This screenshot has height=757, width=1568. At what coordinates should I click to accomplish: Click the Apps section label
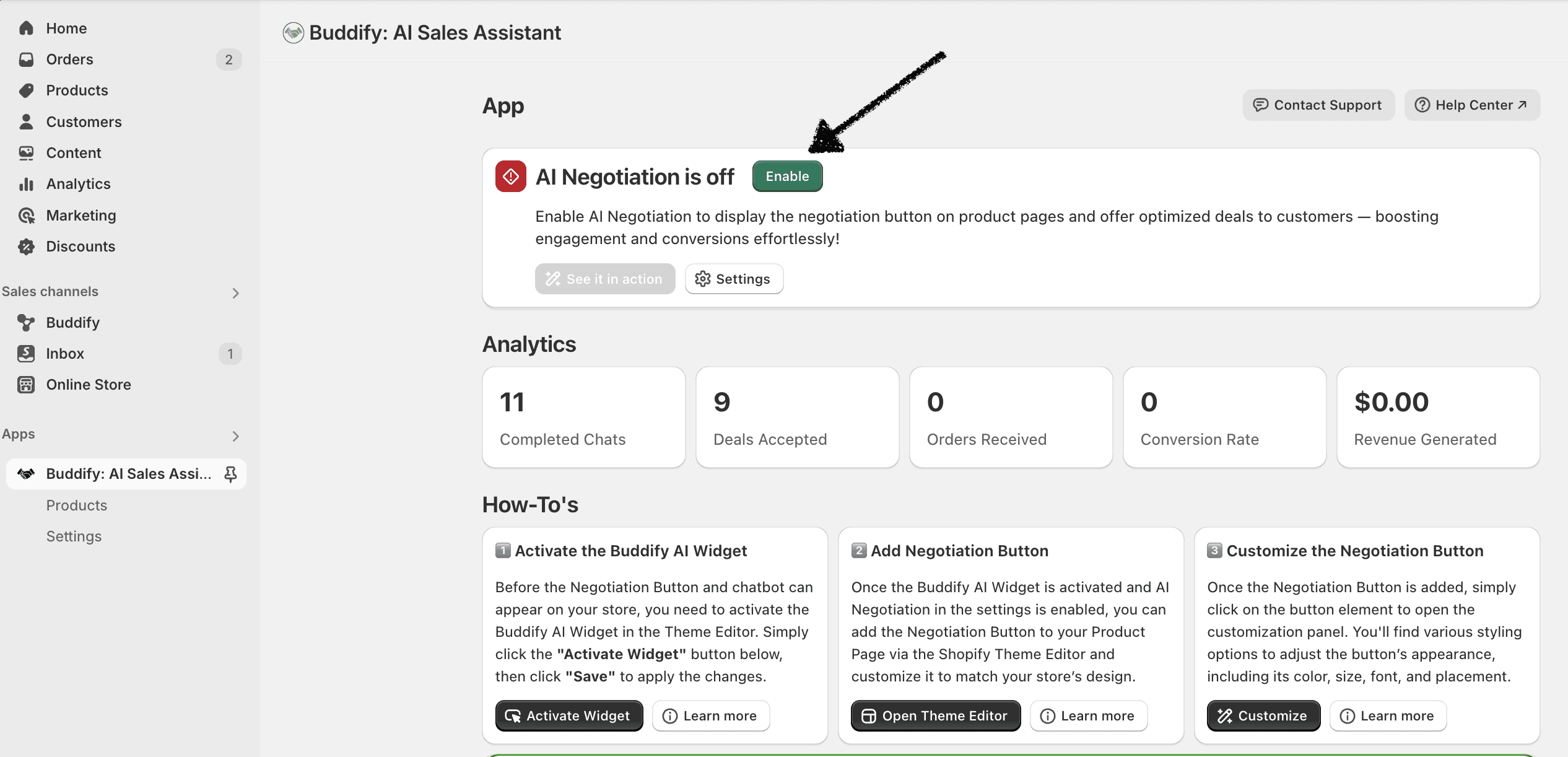click(19, 434)
